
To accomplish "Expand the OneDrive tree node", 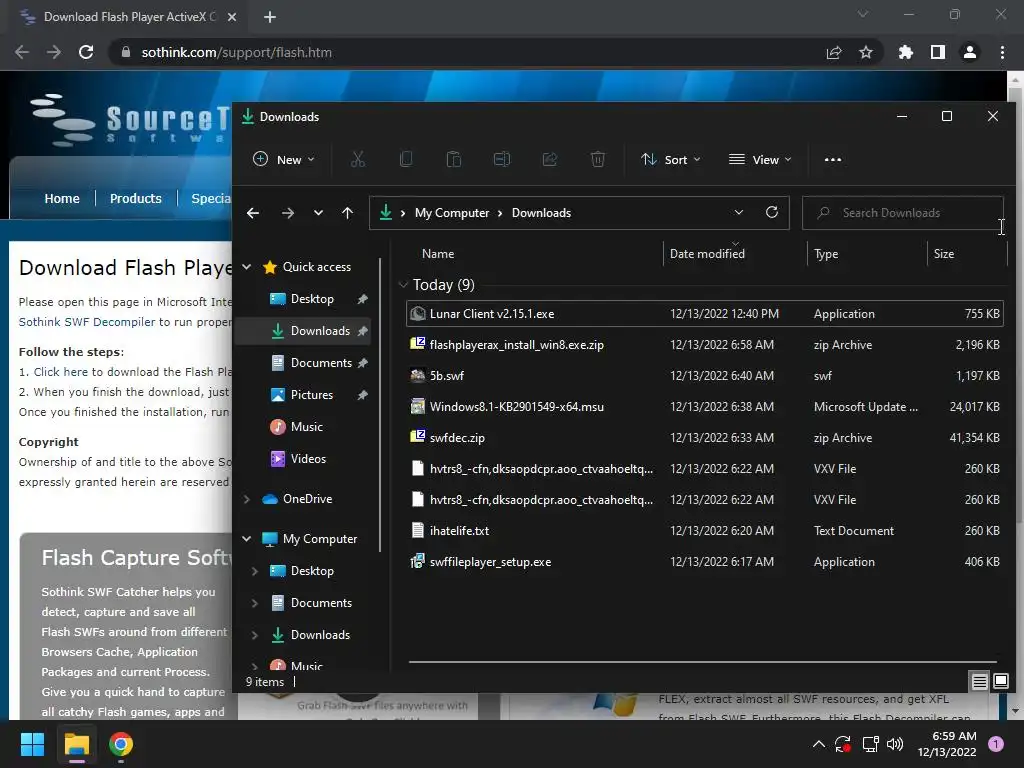I will (247, 499).
